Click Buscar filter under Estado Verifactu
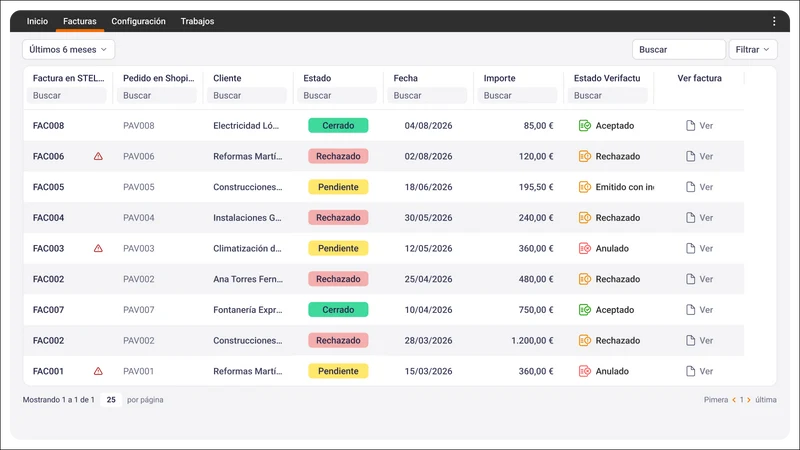800x450 pixels. pyautogui.click(x=608, y=95)
